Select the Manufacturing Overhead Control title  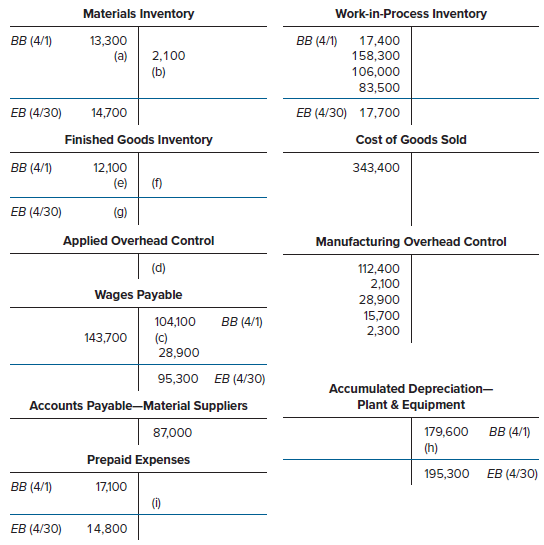(x=411, y=242)
